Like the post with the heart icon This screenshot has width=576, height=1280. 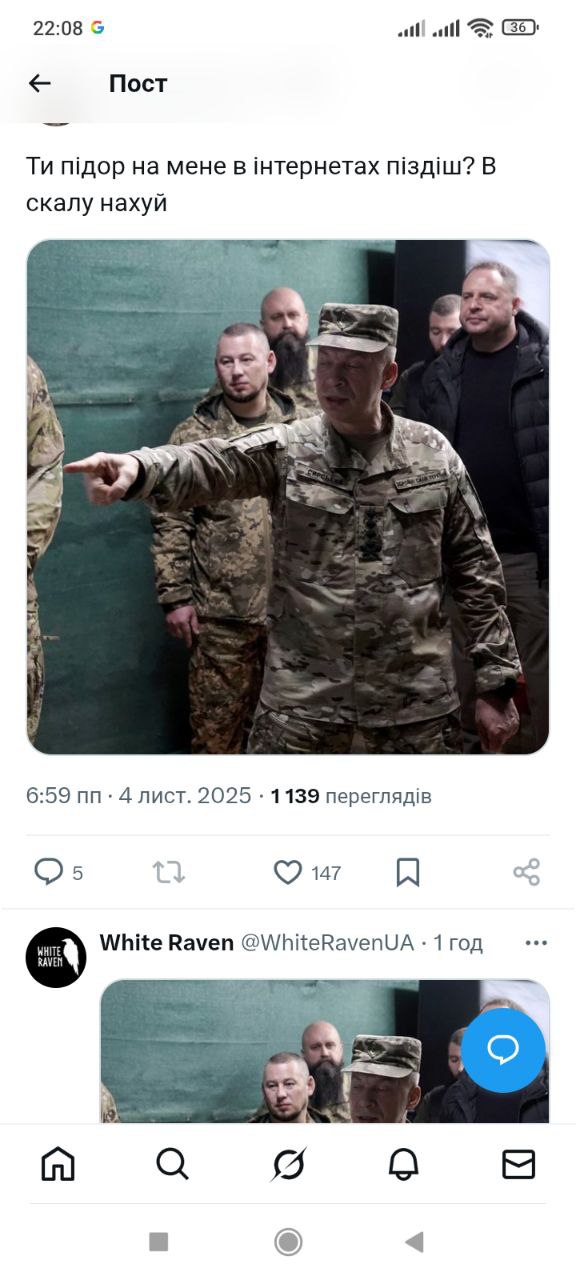pyautogui.click(x=288, y=872)
